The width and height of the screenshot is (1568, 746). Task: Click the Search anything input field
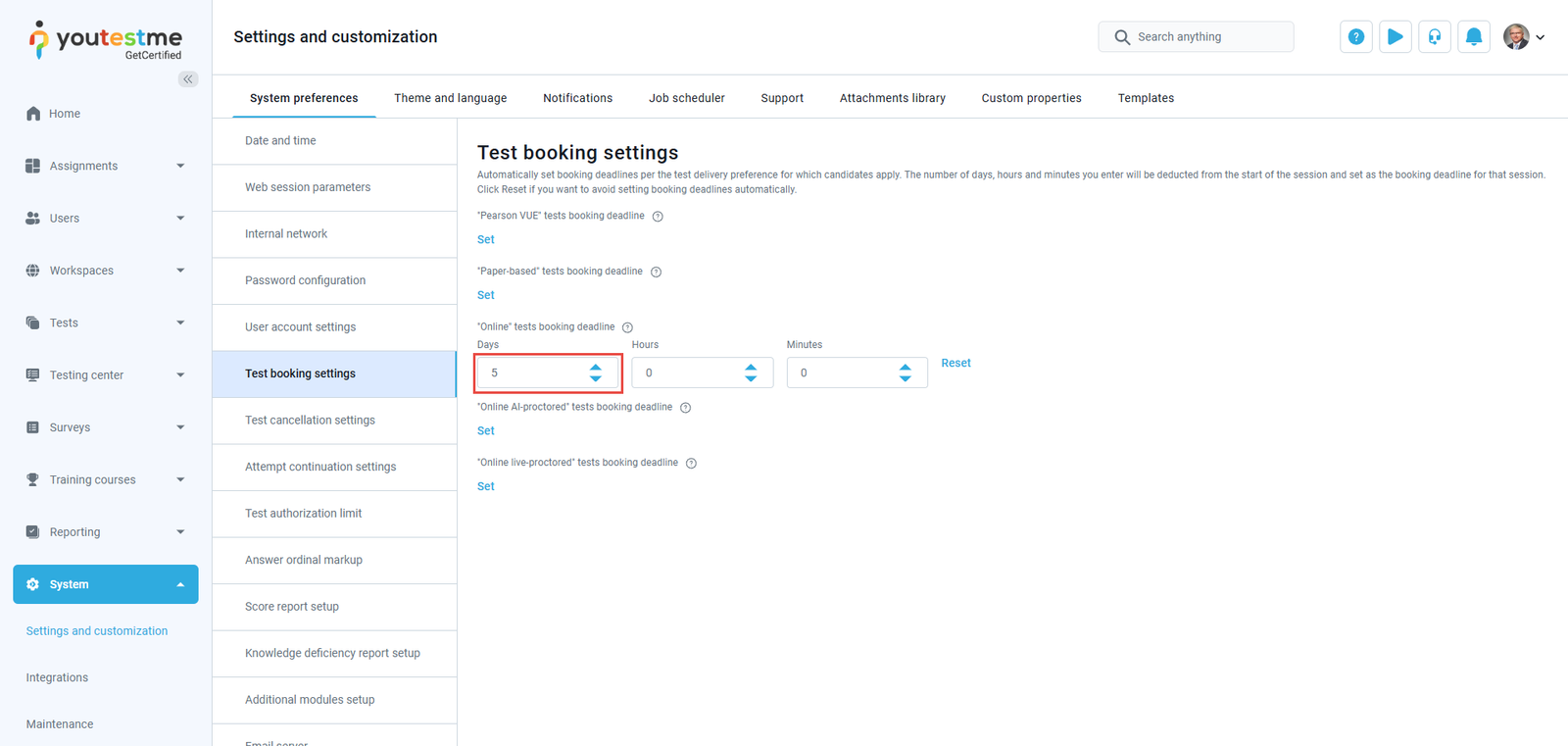point(1205,37)
